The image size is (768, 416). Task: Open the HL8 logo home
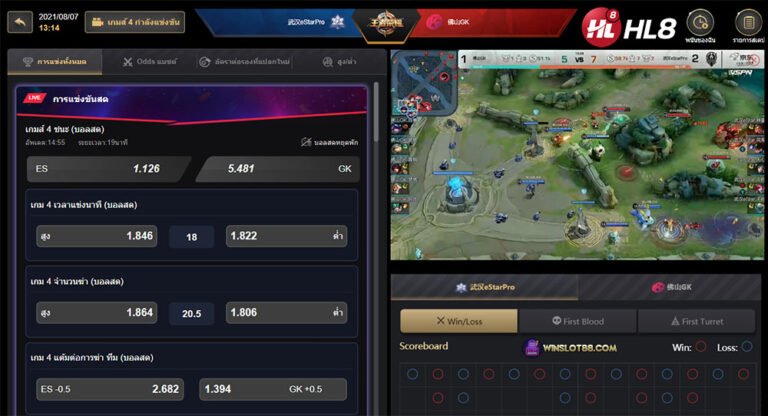point(629,26)
